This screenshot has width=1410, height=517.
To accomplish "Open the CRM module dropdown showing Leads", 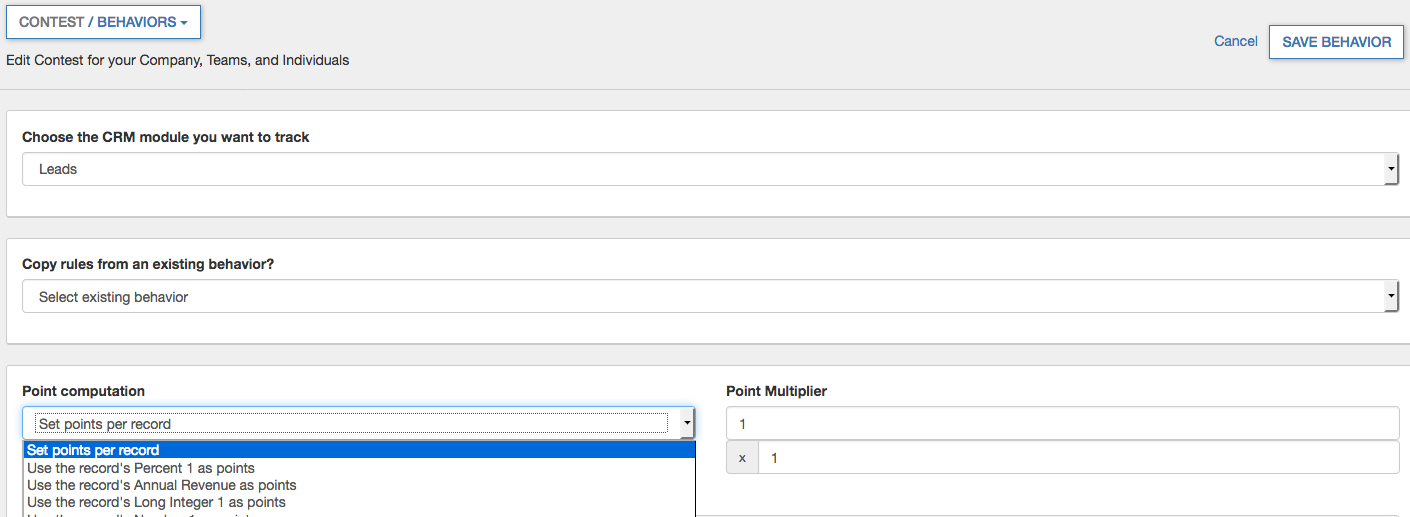I will point(700,169).
